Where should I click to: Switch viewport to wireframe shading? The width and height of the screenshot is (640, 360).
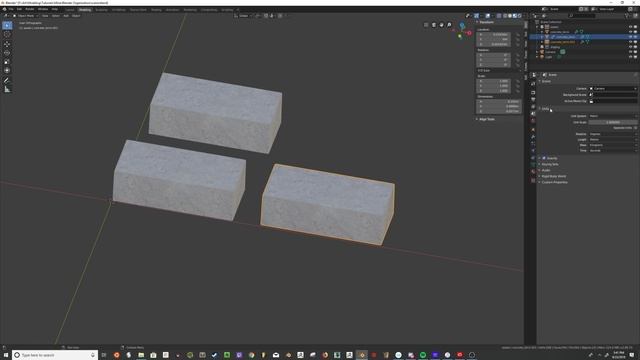504,16
